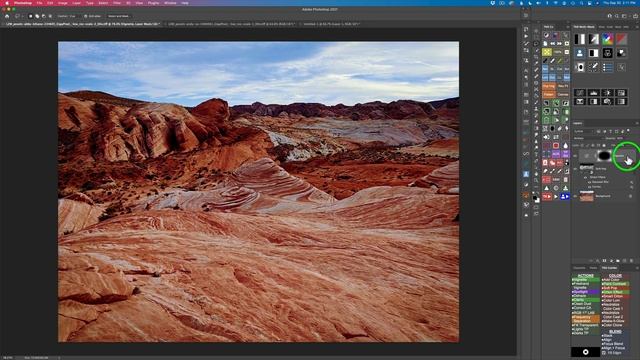Open the tool preset picker dropdown
The width and height of the screenshot is (640, 360).
(19, 16)
